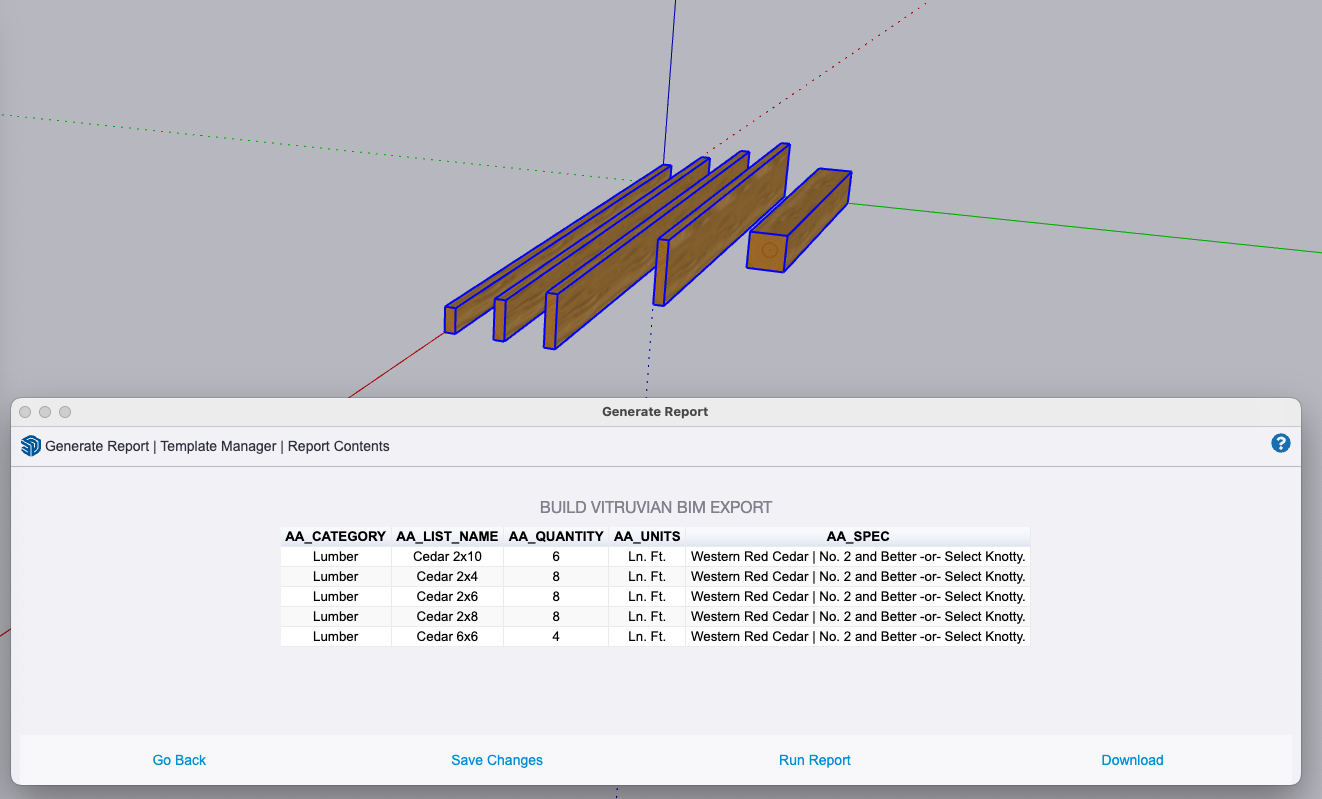
Task: Click the Western Red Cedar spec for Cedar 2x4
Action: 858,576
